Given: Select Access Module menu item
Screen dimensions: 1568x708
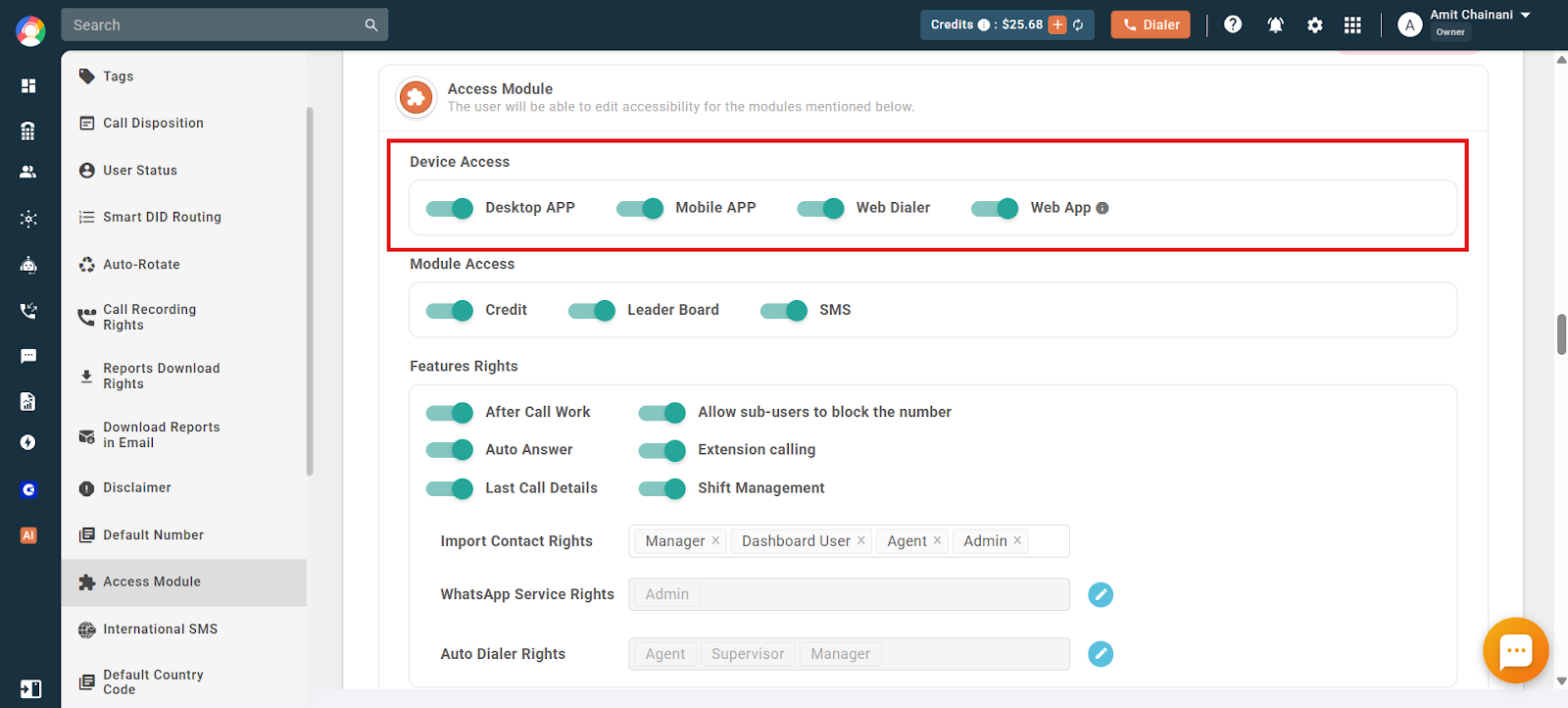Looking at the screenshot, I should 183,582.
